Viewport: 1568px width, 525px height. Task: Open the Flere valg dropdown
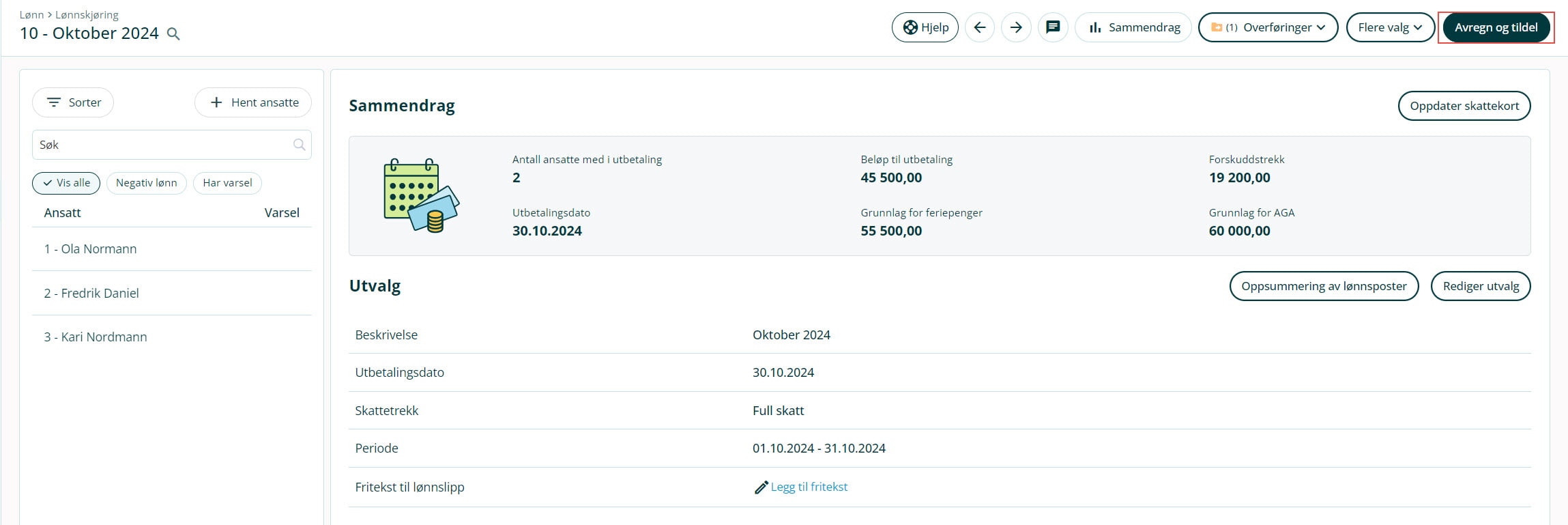[x=1390, y=27]
